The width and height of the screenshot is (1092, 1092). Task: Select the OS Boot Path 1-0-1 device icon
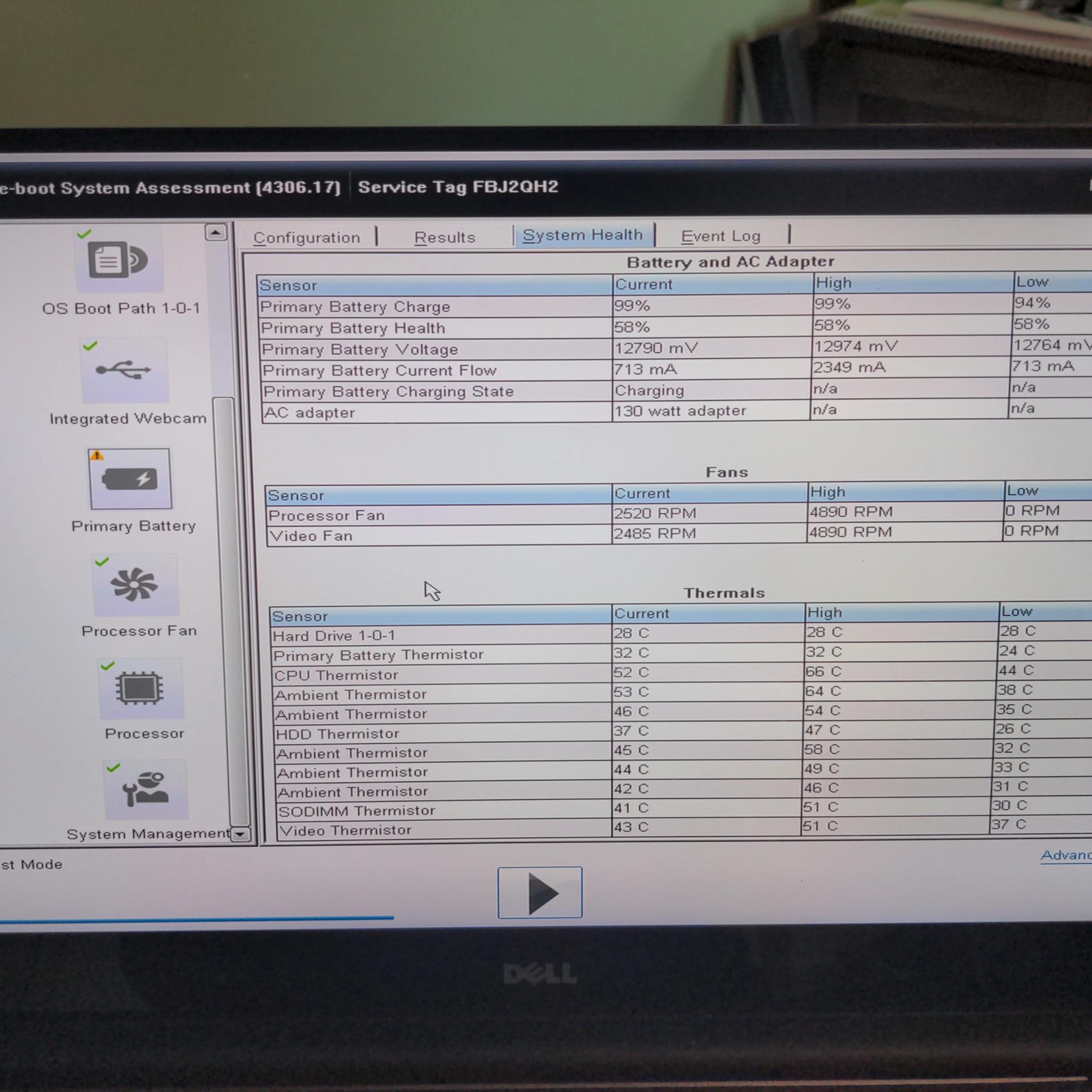pos(119,260)
